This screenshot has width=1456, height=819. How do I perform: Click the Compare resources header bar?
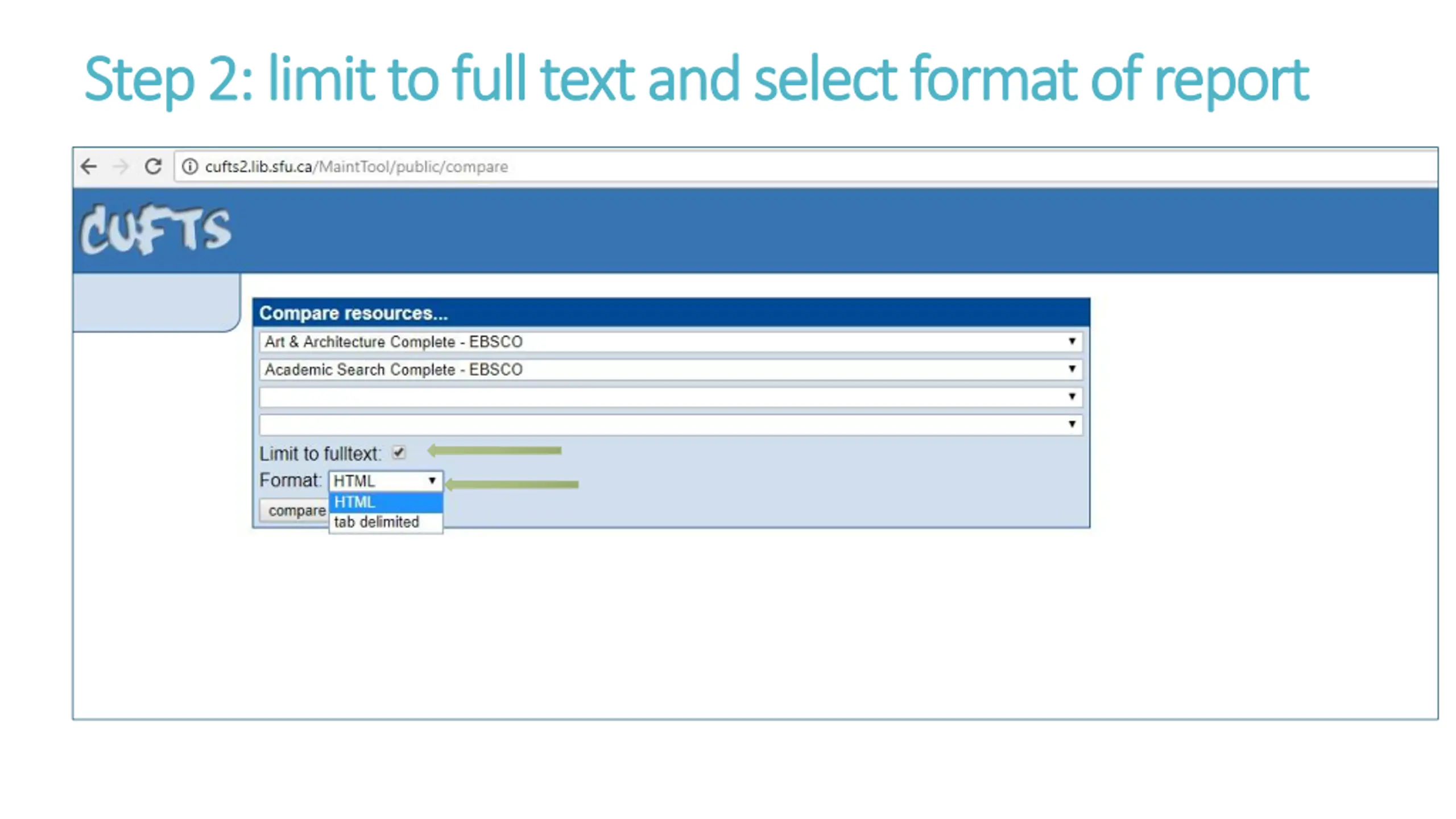point(671,313)
